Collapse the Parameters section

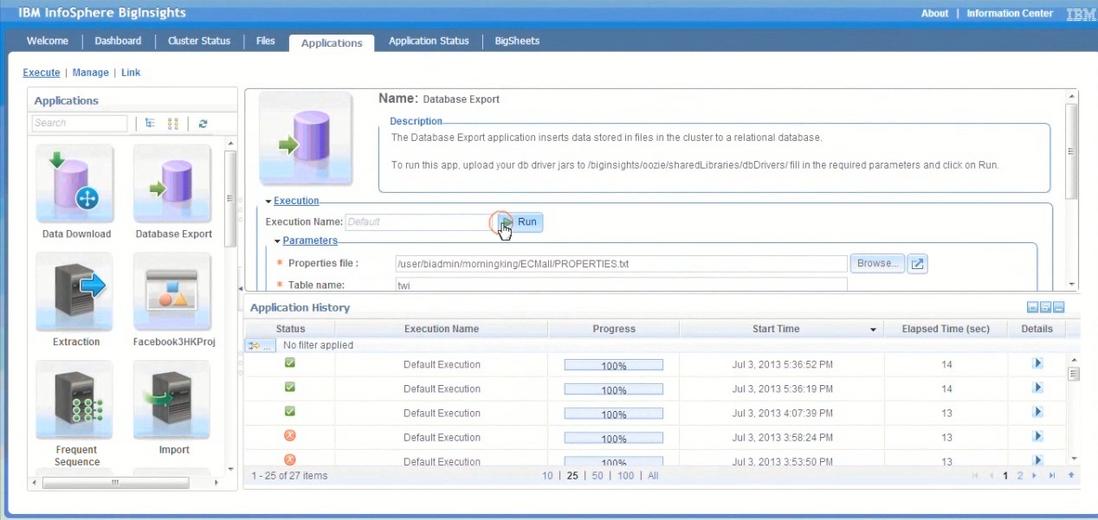(278, 241)
